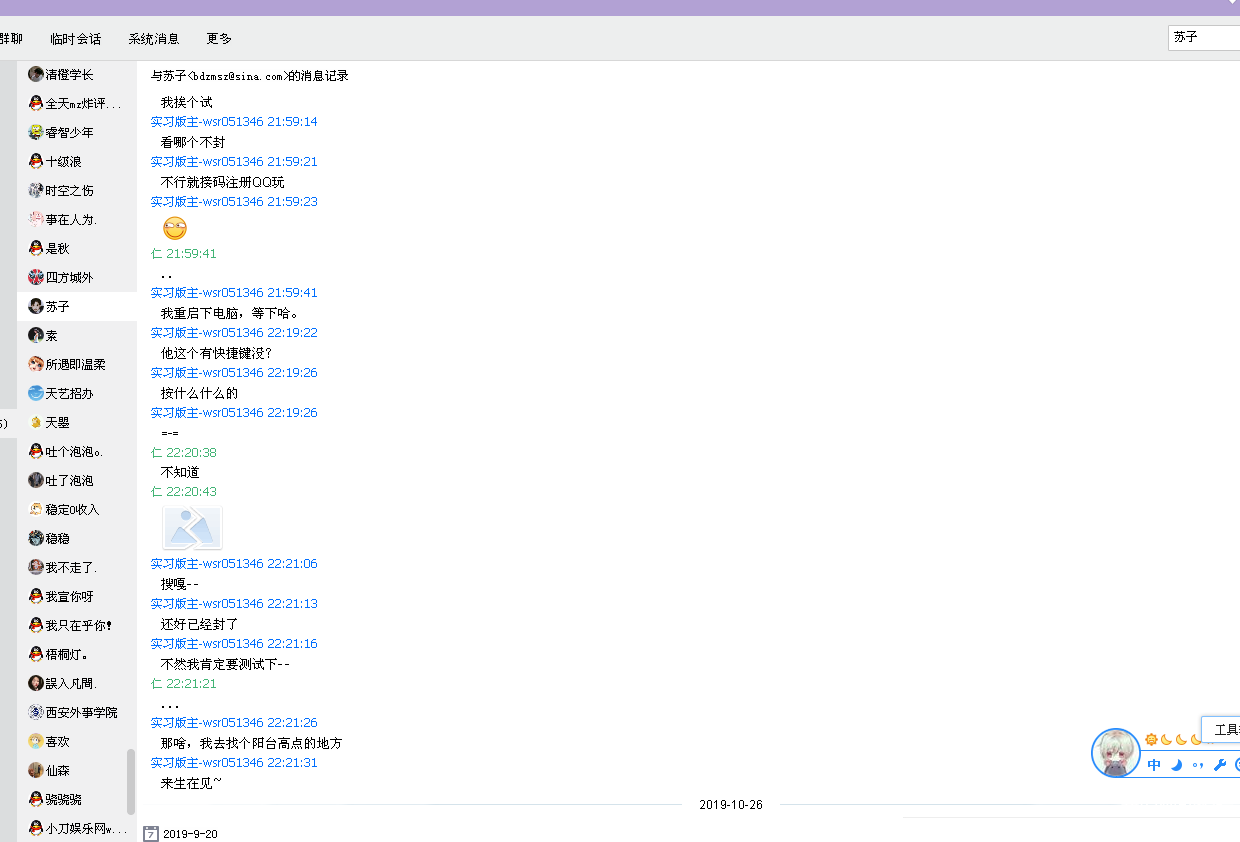This screenshot has height=842, width=1240.
Task: Open the 临时会话 tab
Action: (76, 39)
